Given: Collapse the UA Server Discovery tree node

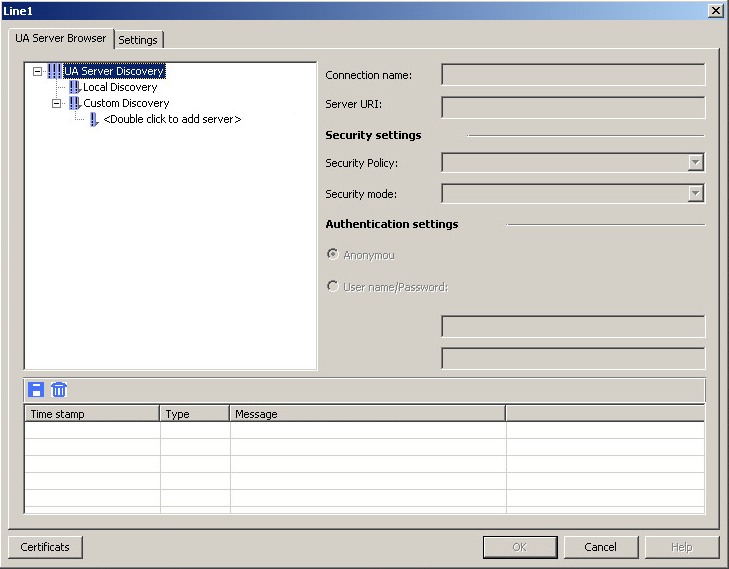Looking at the screenshot, I should point(38,71).
